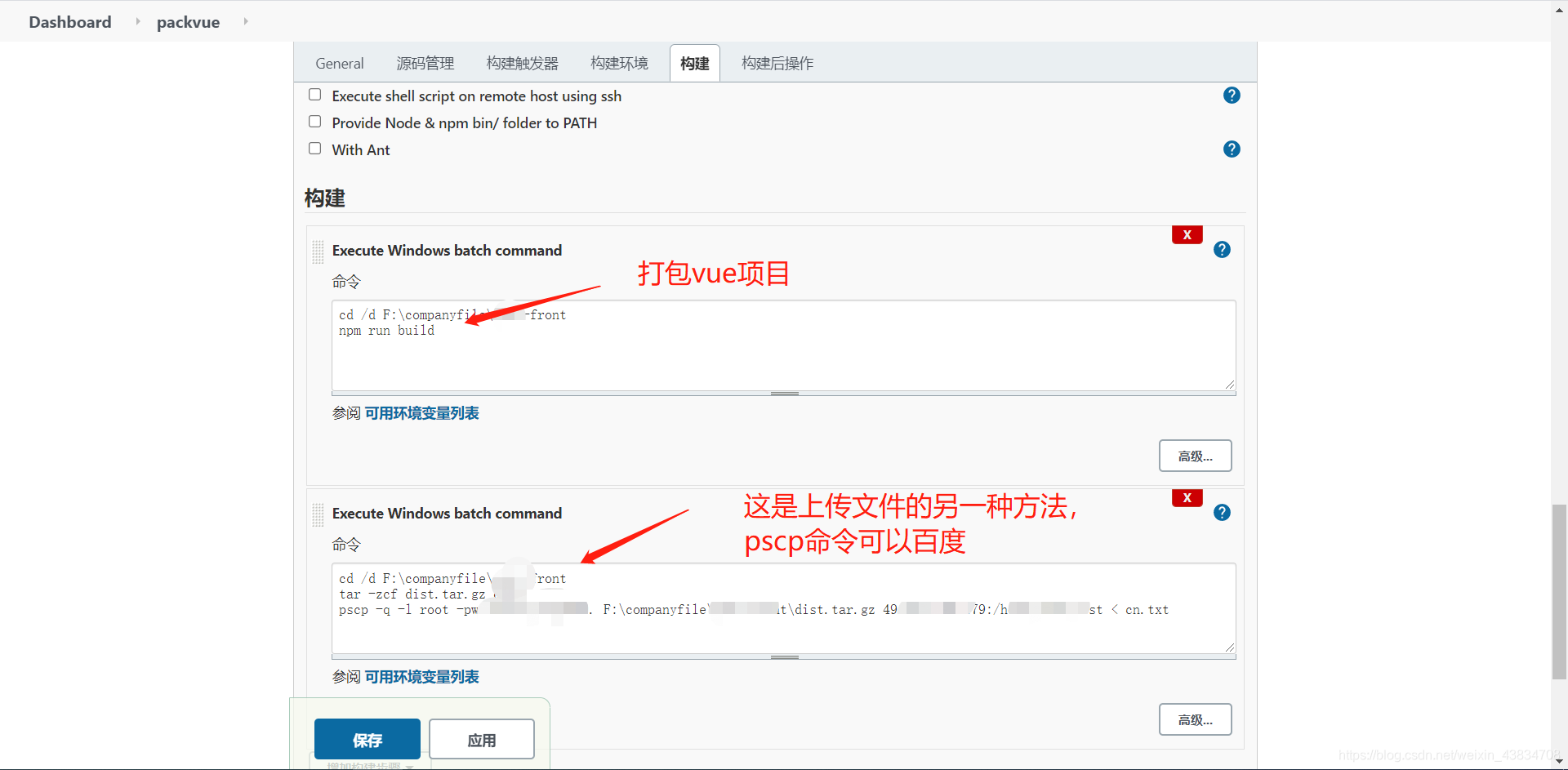This screenshot has width=1568, height=770.
Task: Click resize grip corner of second command textarea
Action: pyautogui.click(x=1229, y=648)
